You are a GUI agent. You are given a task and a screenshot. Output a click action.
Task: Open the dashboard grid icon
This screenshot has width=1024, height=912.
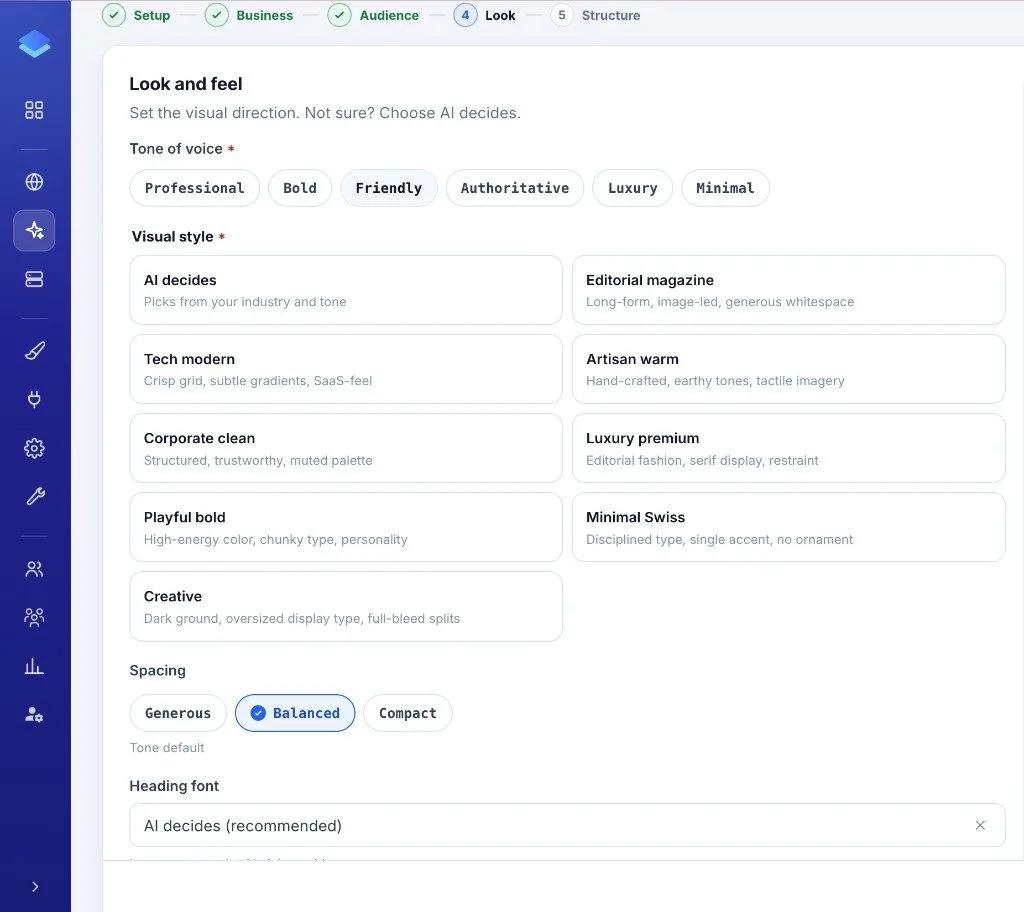34,110
